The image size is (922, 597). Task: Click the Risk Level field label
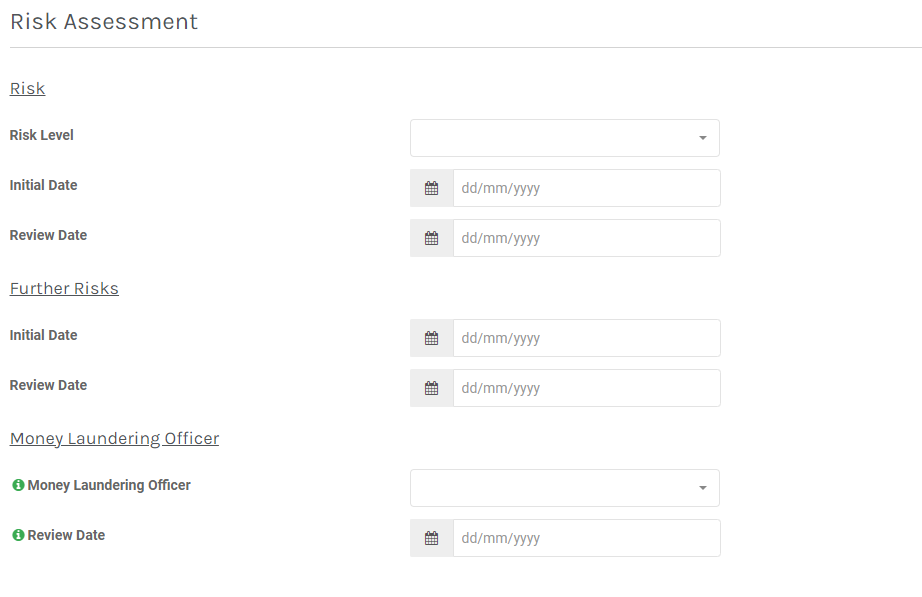tap(42, 135)
